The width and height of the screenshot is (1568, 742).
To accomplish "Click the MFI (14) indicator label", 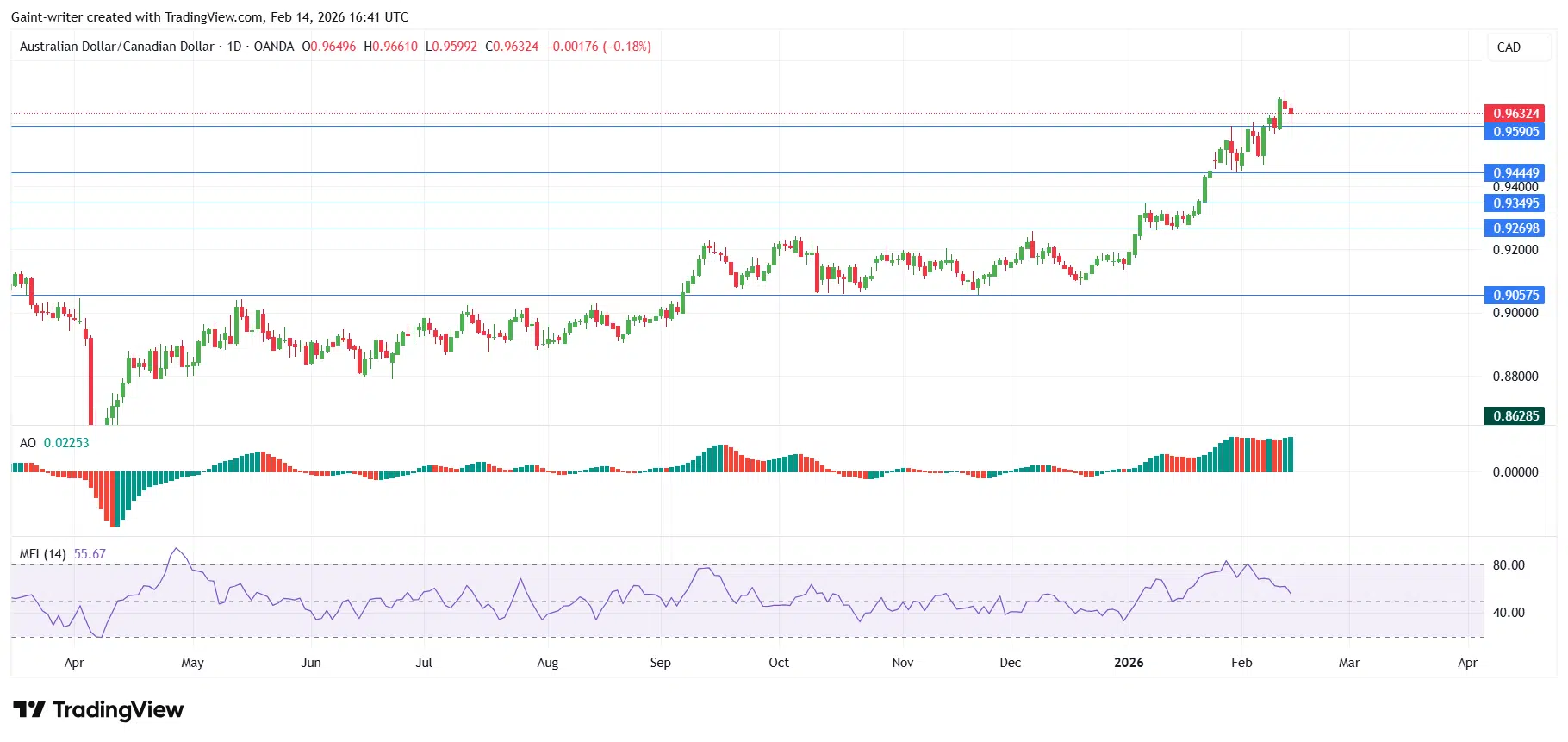I will (x=43, y=554).
